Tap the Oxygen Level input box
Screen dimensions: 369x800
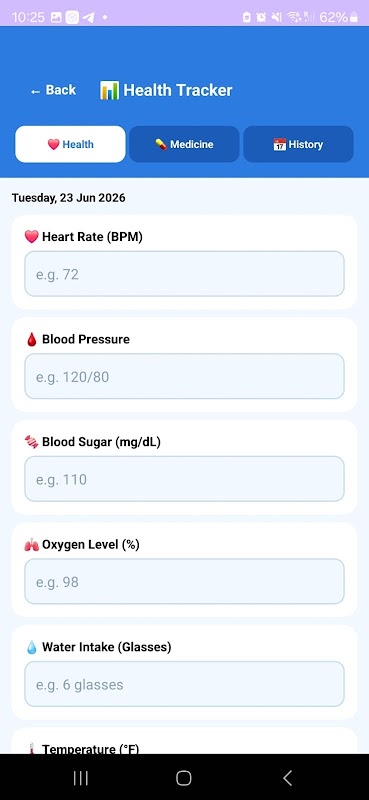pos(184,581)
